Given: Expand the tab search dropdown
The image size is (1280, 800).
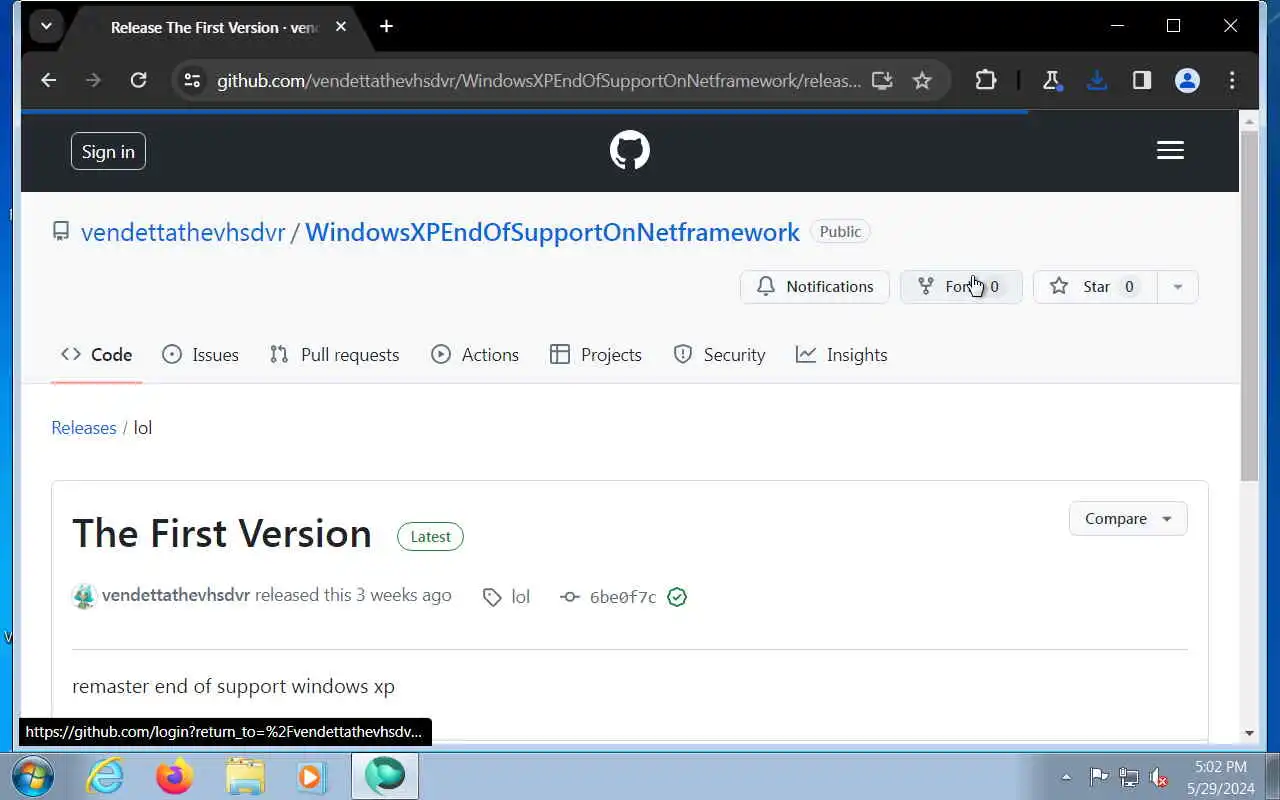Looking at the screenshot, I should point(46,27).
